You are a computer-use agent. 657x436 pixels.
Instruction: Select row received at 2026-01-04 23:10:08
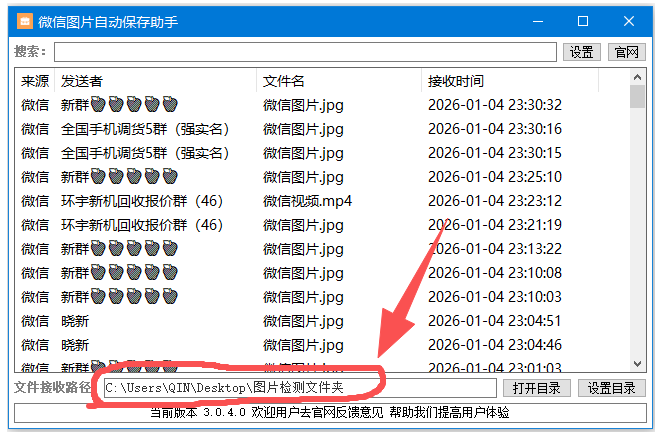[323, 273]
